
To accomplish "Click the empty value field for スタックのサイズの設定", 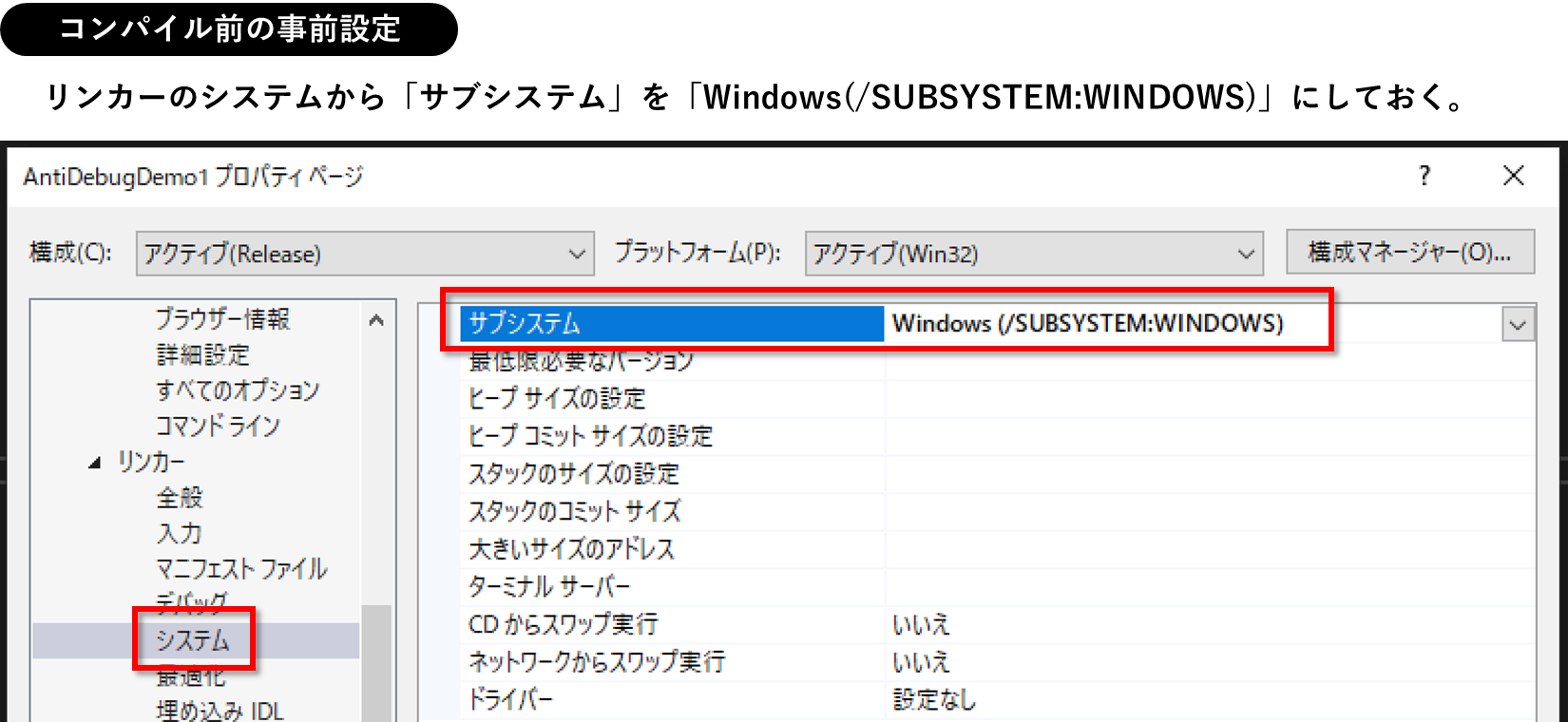I will (x=1210, y=474).
